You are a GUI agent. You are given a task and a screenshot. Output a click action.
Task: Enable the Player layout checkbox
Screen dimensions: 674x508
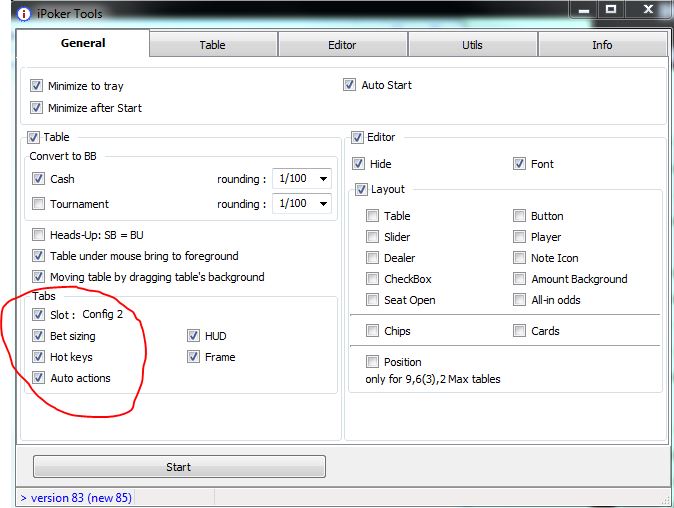click(x=519, y=237)
